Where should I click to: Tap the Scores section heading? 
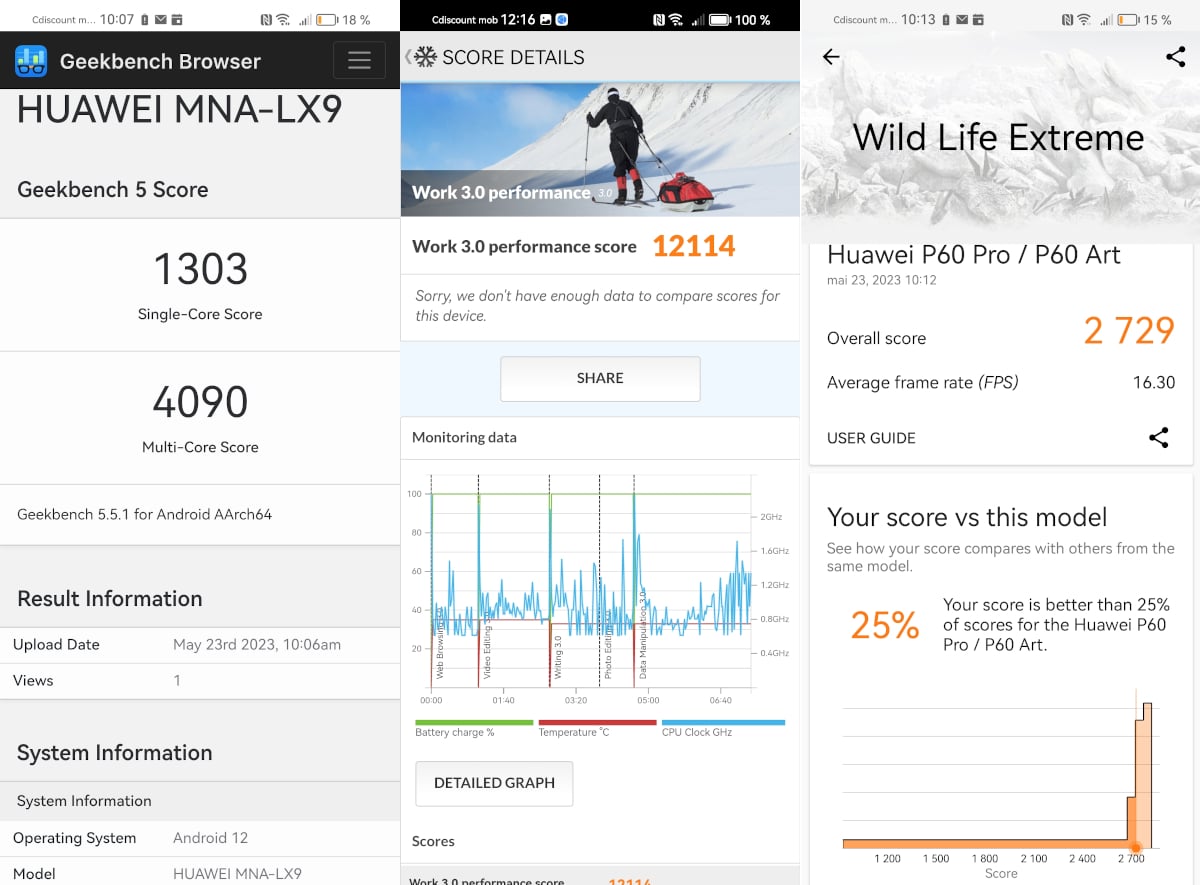coord(433,841)
